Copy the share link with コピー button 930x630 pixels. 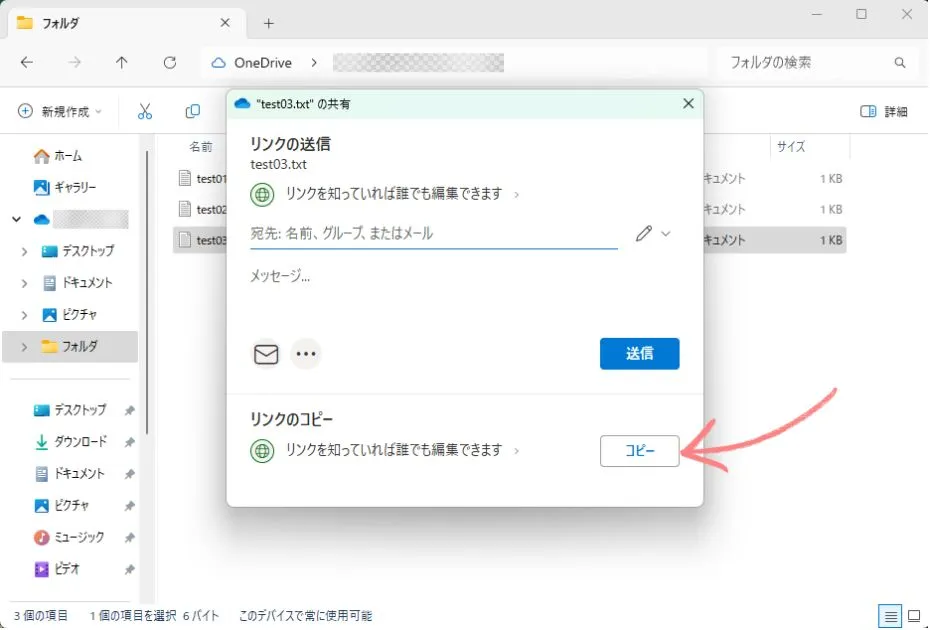pyautogui.click(x=639, y=451)
